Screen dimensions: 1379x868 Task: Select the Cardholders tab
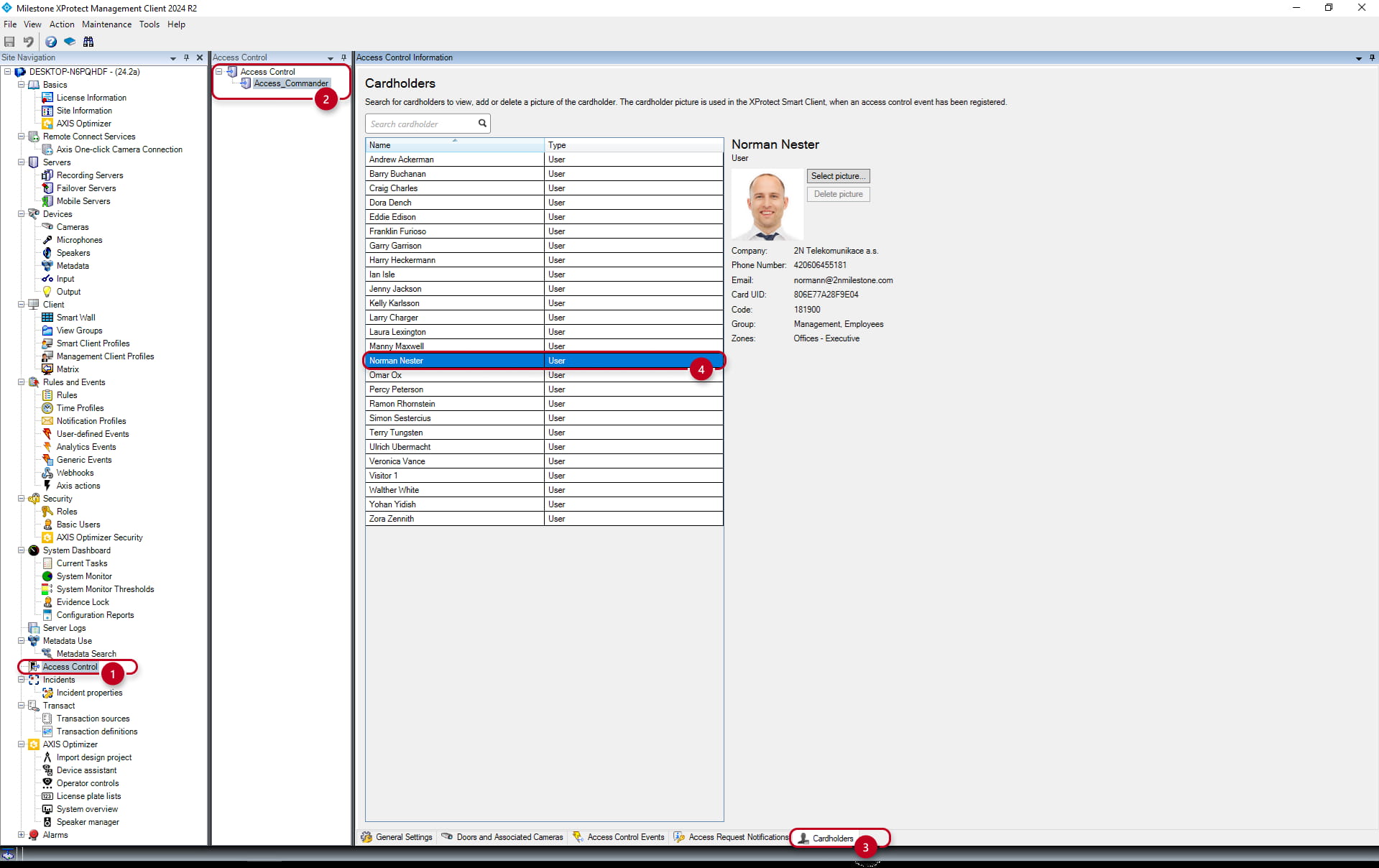tap(826, 838)
